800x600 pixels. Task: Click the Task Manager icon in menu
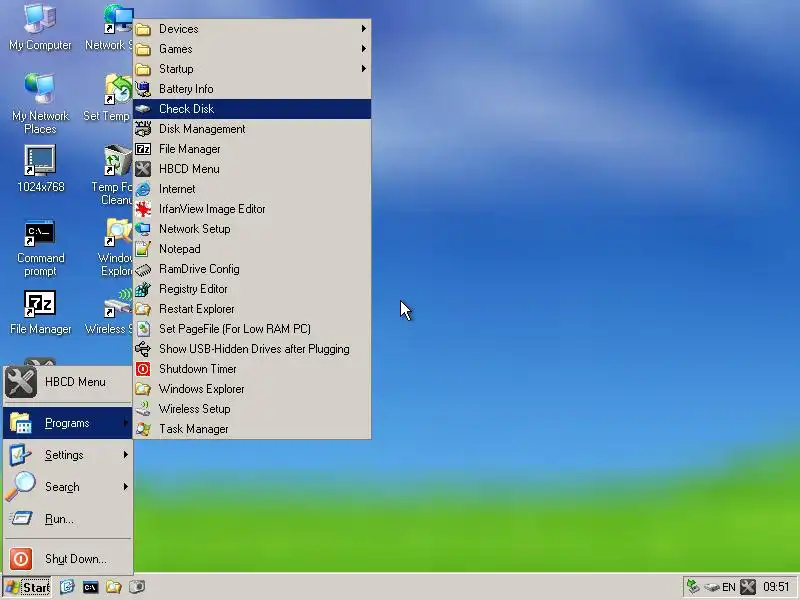tap(143, 429)
